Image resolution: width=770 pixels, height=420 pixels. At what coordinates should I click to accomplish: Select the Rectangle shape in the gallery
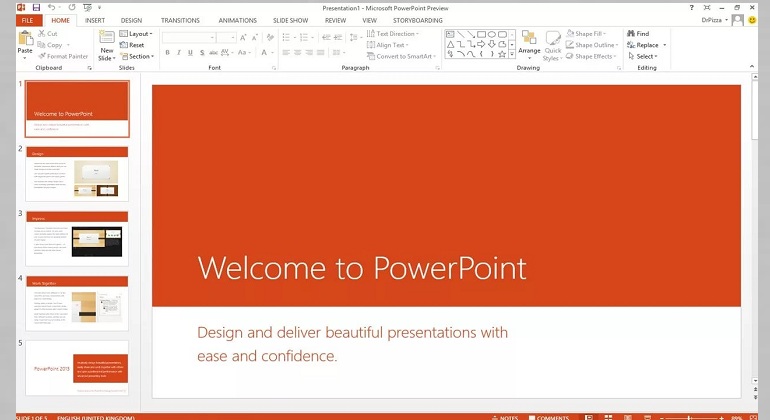click(x=481, y=34)
